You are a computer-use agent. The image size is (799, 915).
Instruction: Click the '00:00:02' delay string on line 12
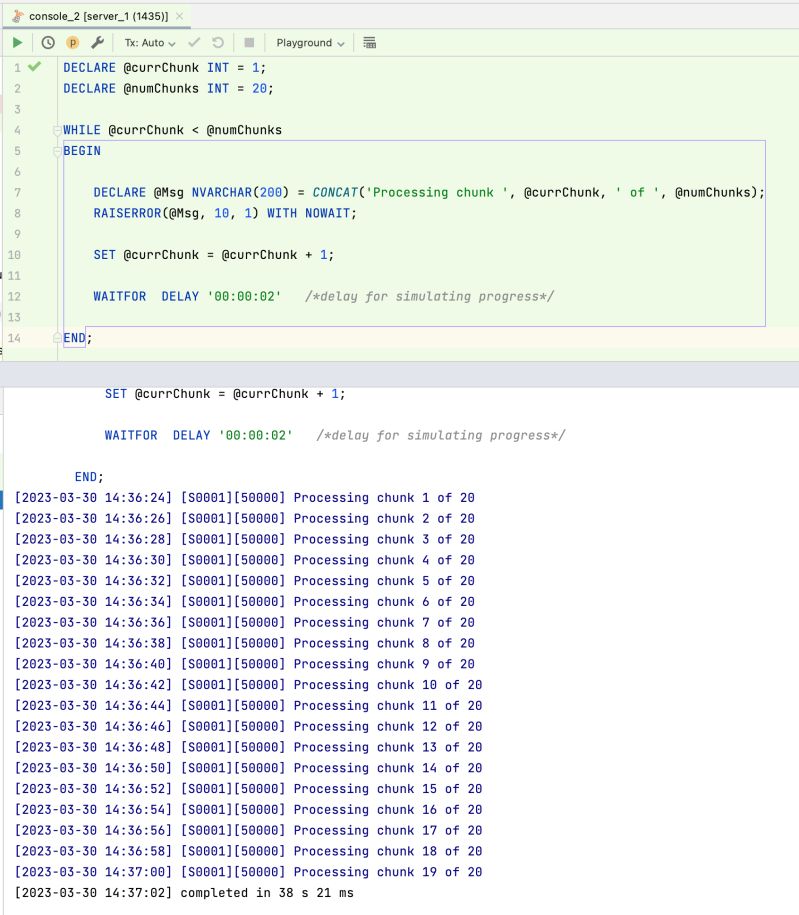pyautogui.click(x=244, y=296)
